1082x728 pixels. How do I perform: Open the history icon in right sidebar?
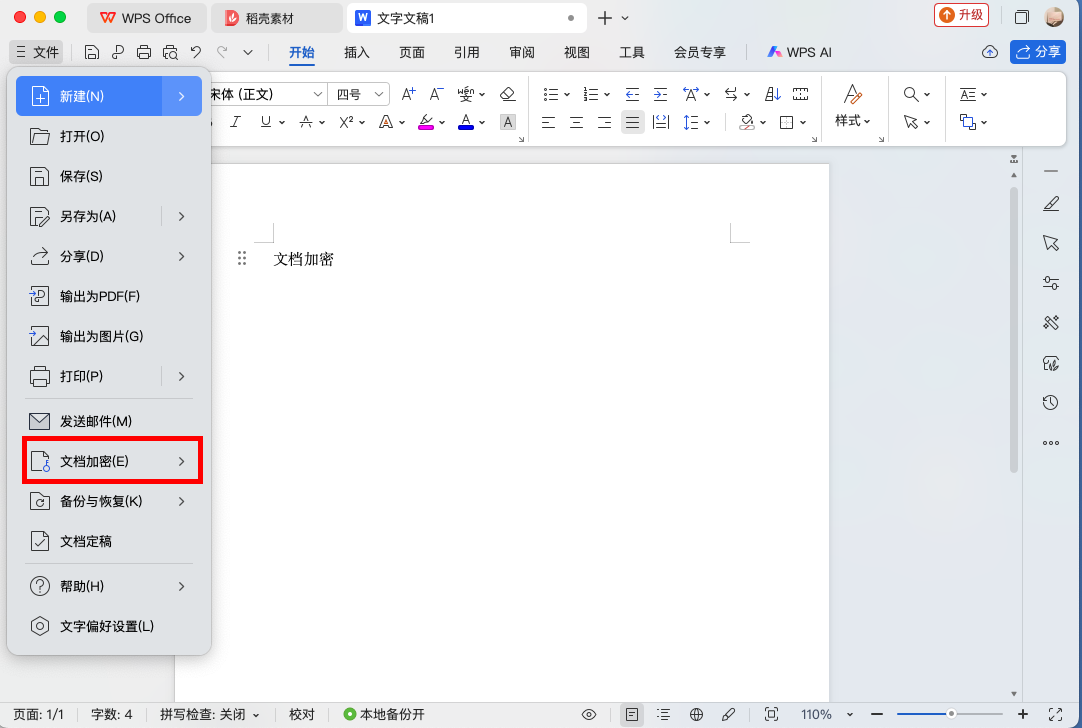1051,403
